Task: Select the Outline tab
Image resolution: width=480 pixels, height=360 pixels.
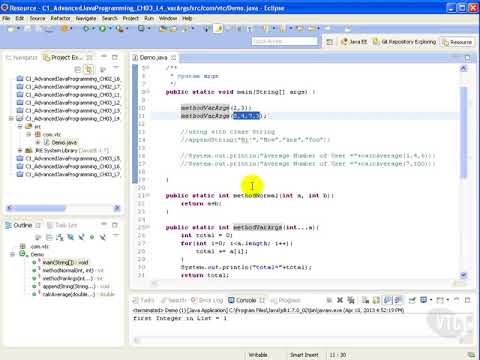Action: click(x=23, y=226)
